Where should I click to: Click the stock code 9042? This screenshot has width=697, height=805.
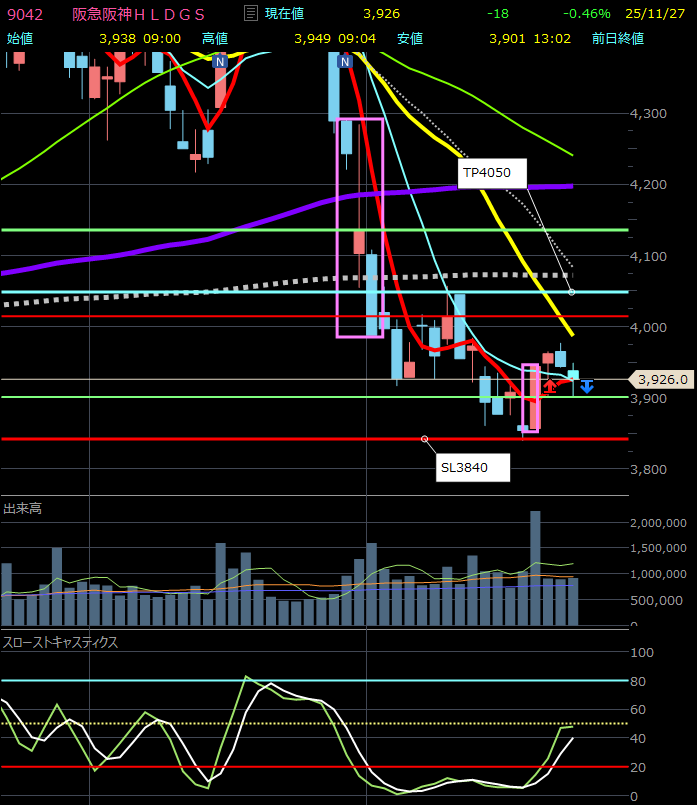[x=24, y=13]
